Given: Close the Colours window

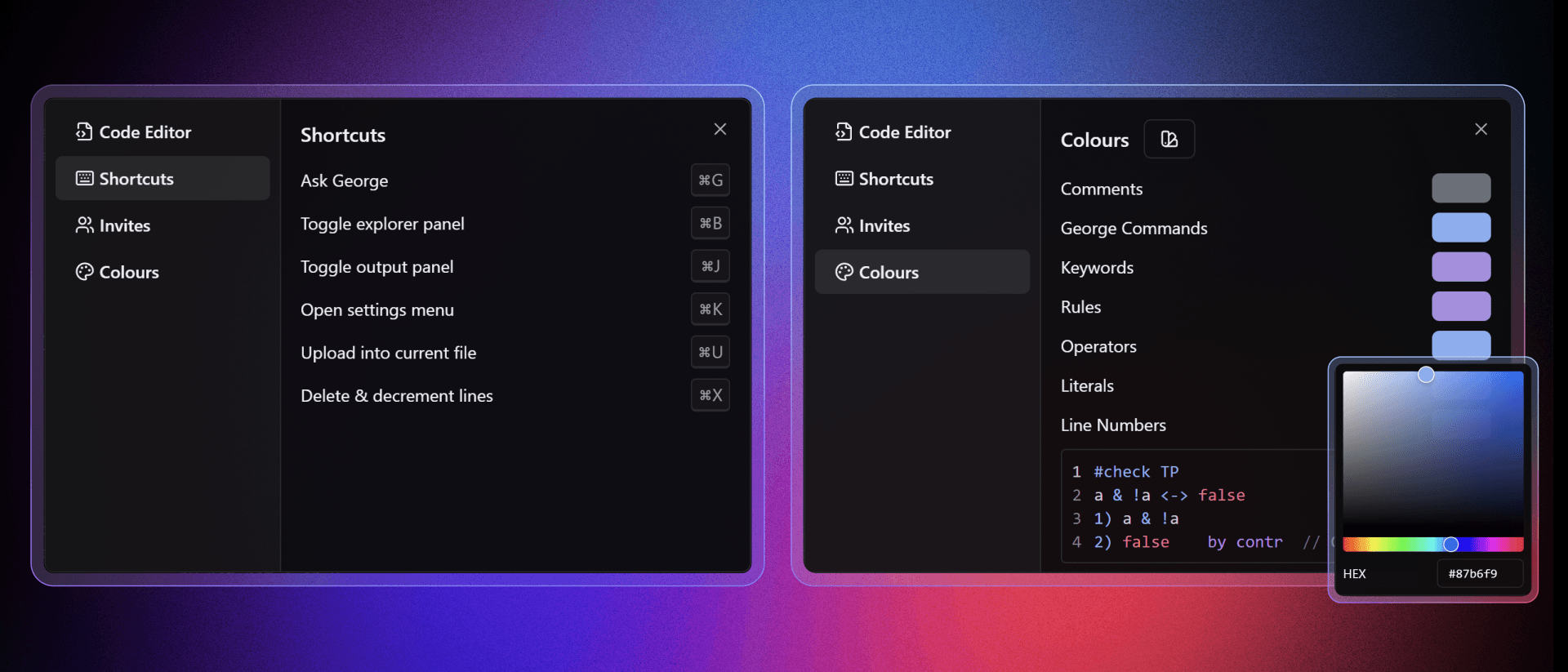Looking at the screenshot, I should pos(1481,129).
